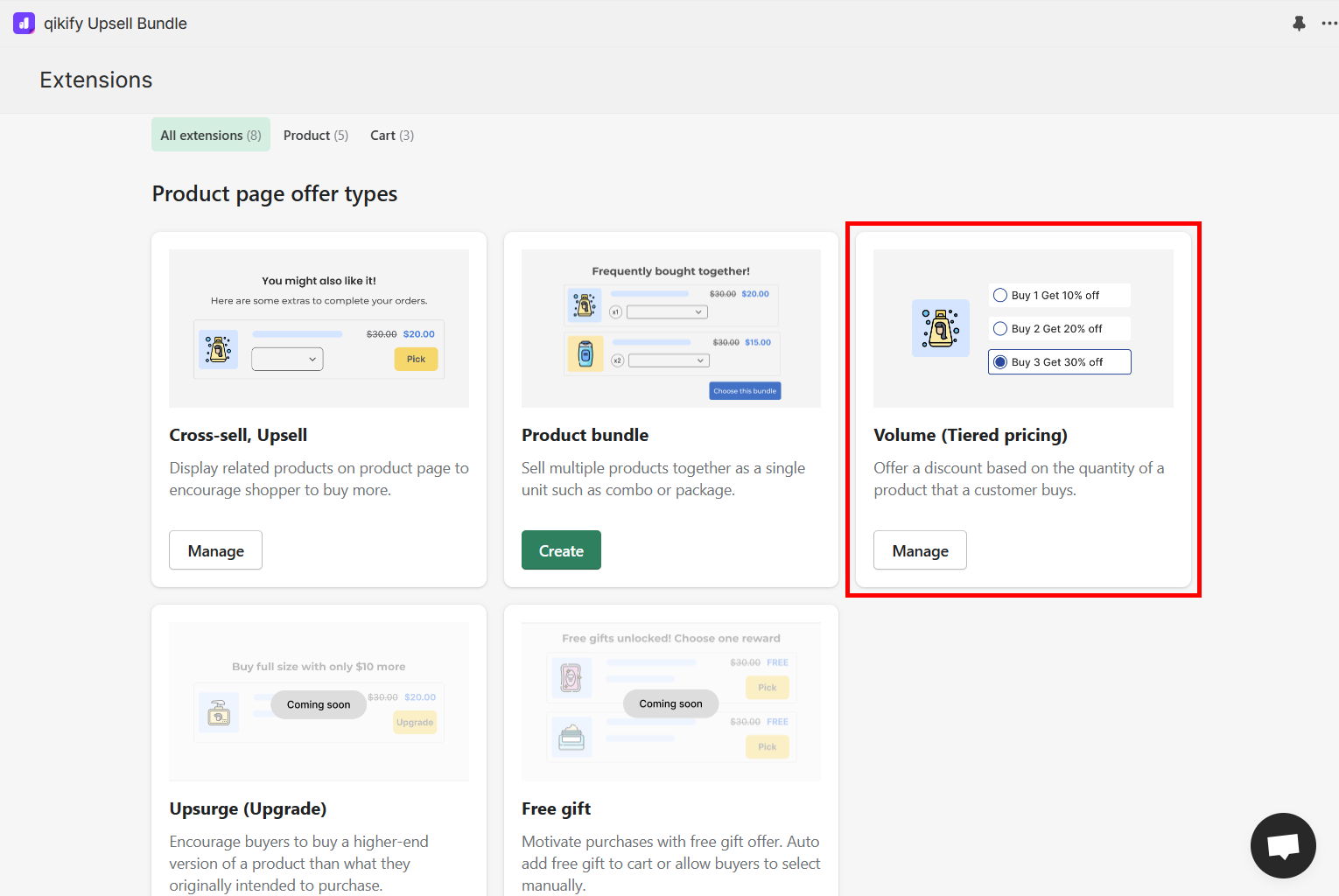Select the Buy 3 Get 30% off radio

[1000, 362]
